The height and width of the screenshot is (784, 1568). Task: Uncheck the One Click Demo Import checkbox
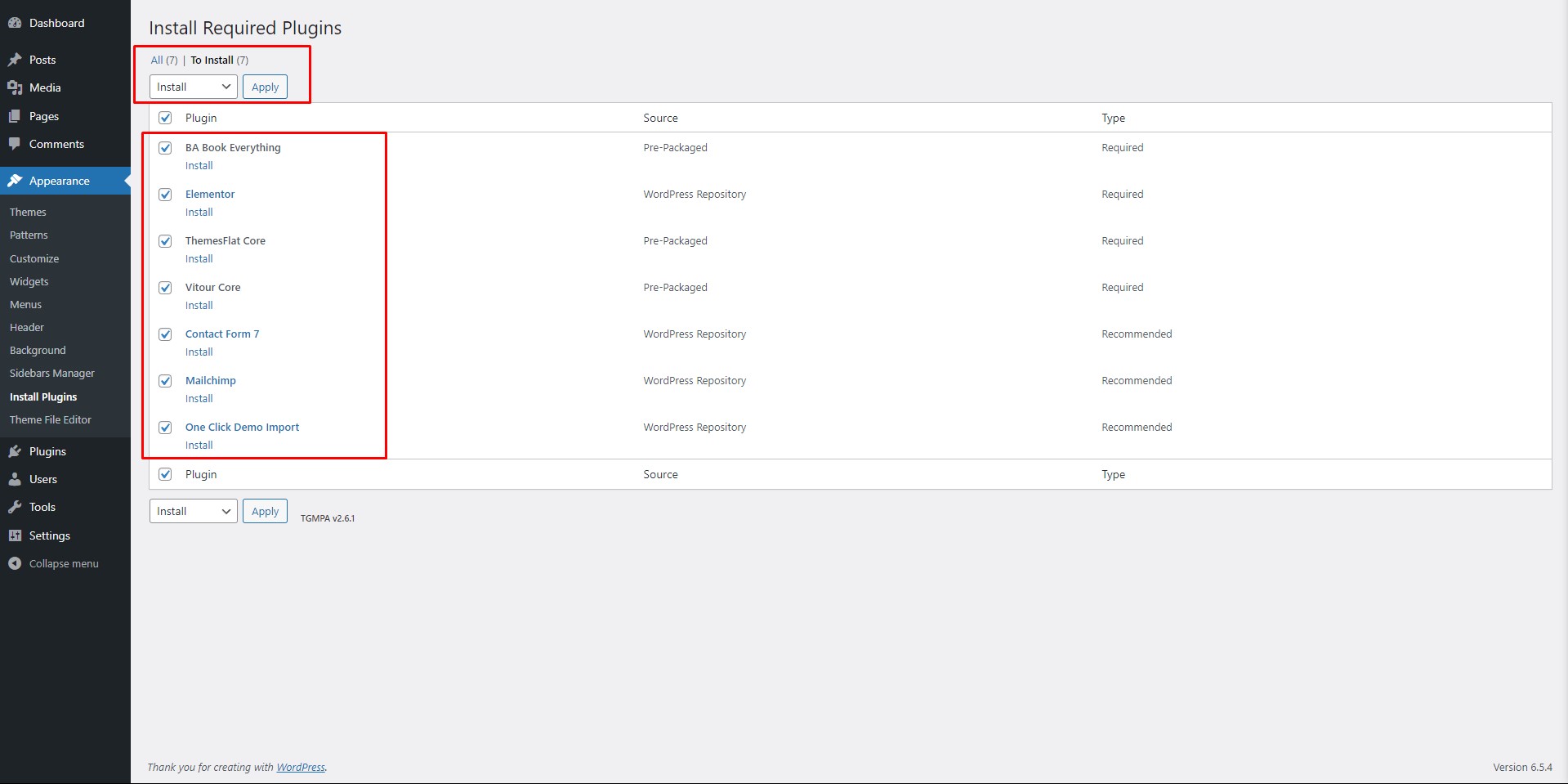tap(165, 428)
